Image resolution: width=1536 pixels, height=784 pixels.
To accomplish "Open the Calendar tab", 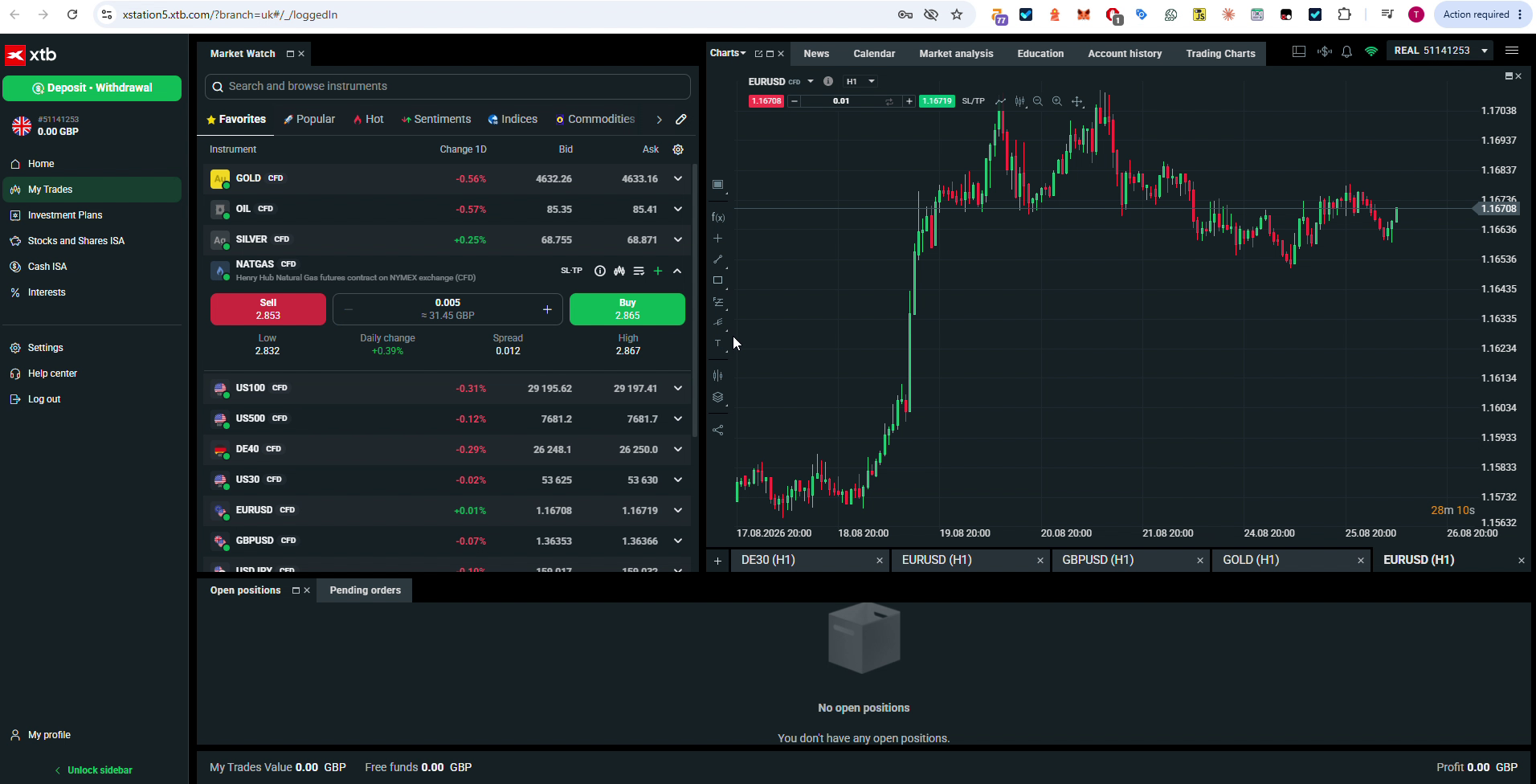I will (874, 54).
